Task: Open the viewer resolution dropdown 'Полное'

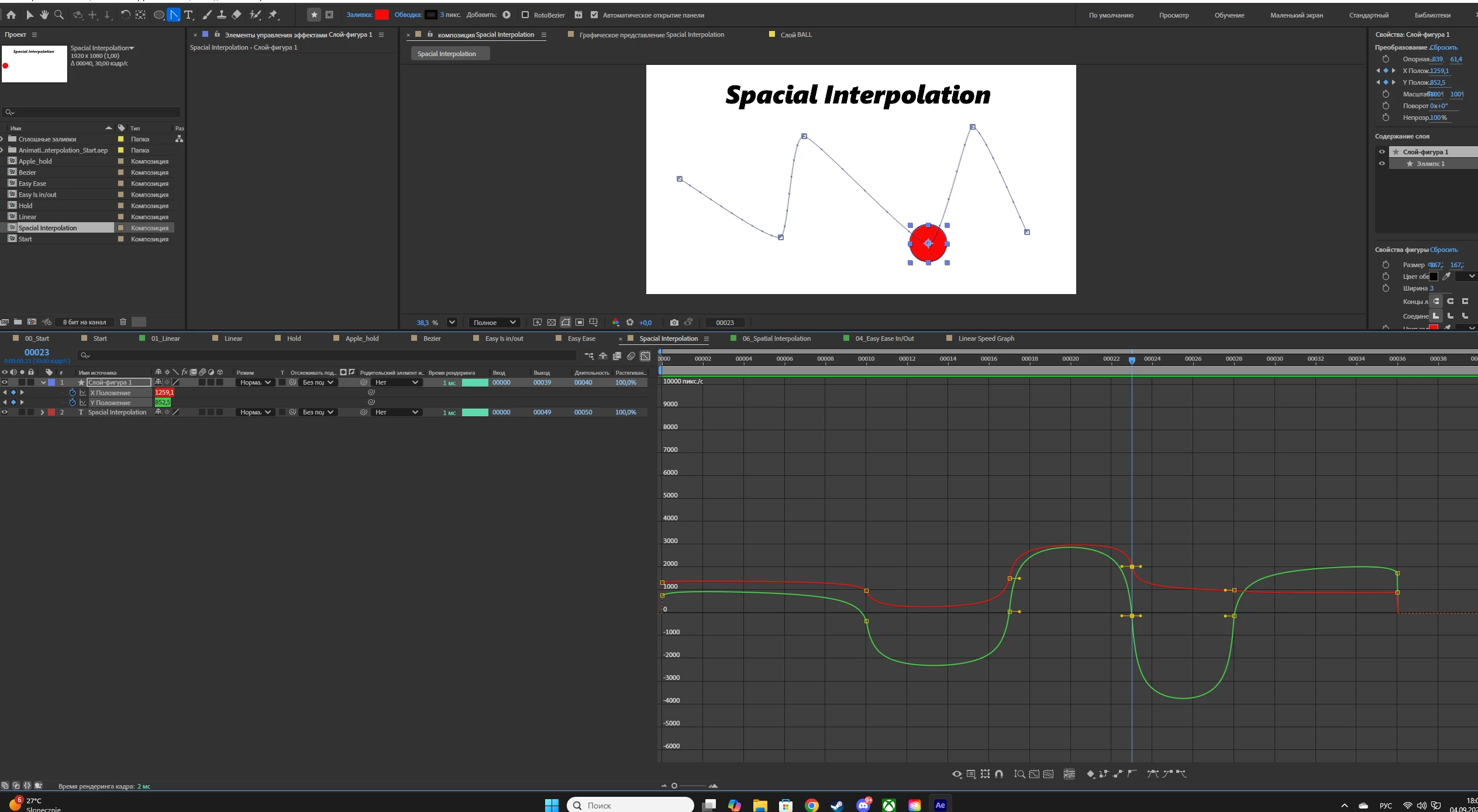Action: 494,322
